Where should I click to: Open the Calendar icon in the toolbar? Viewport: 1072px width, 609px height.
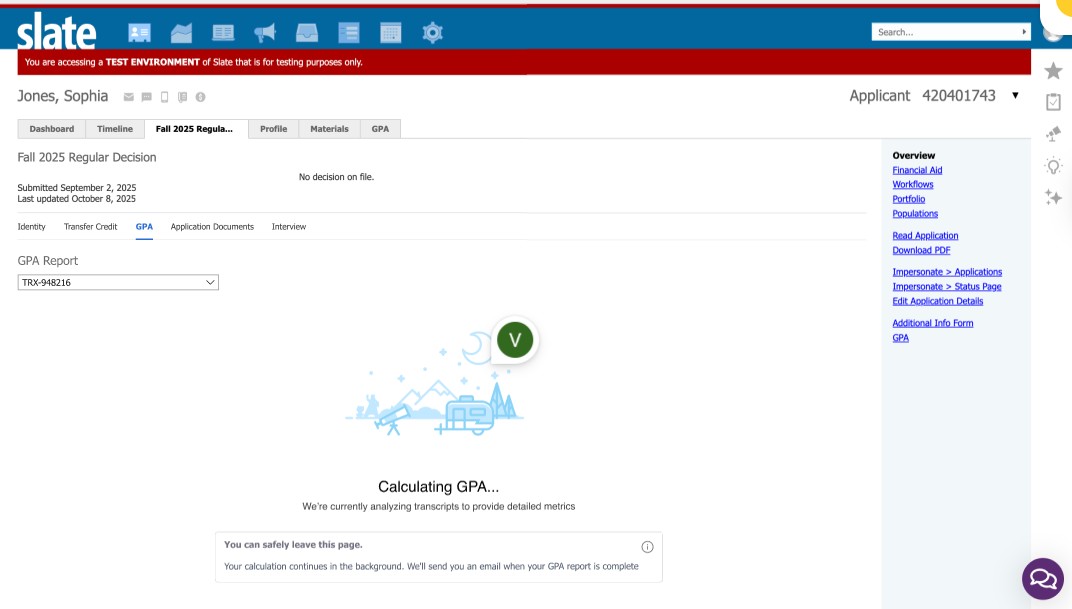click(x=391, y=32)
